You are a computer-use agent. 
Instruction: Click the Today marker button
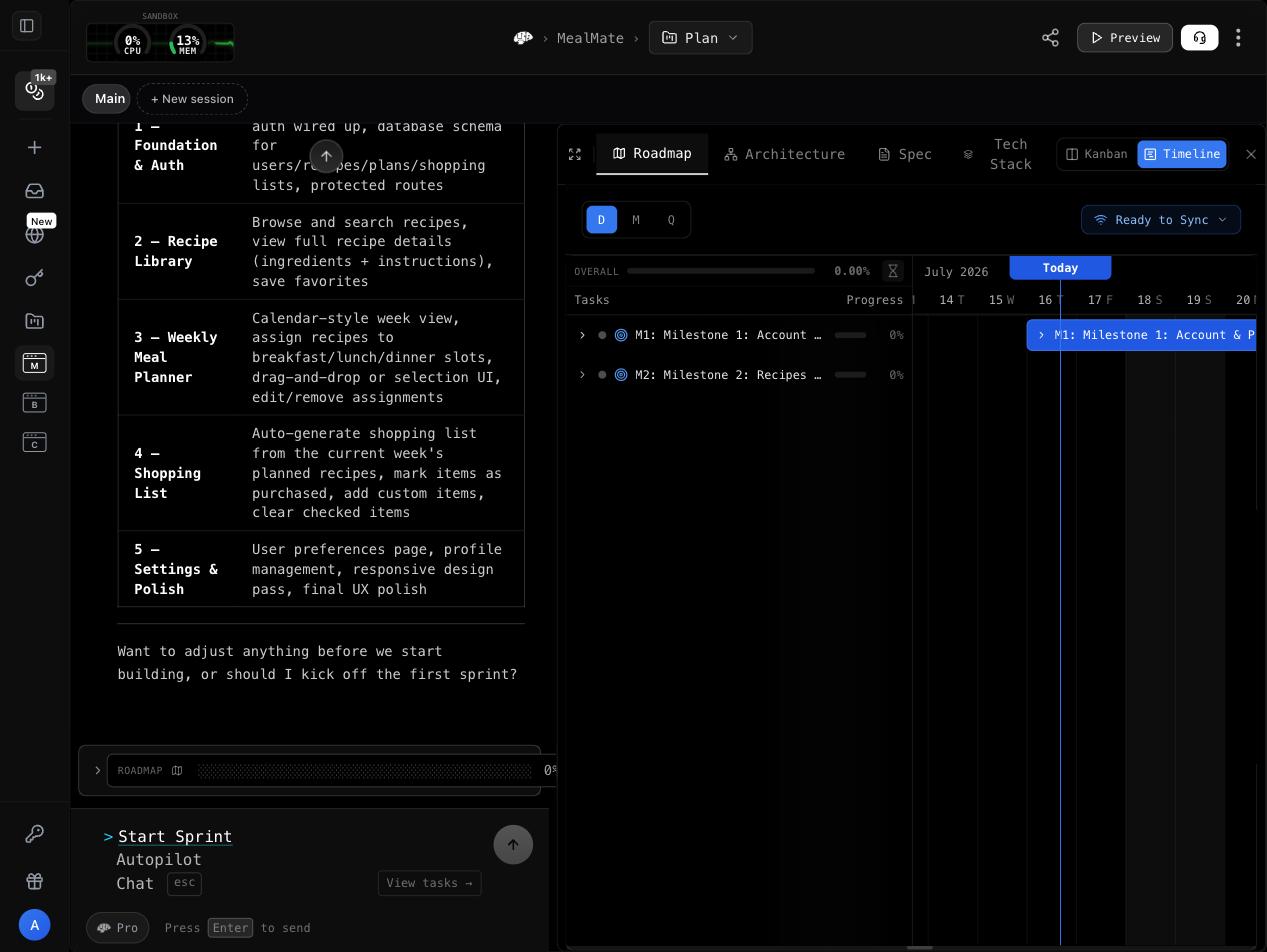coord(1060,268)
